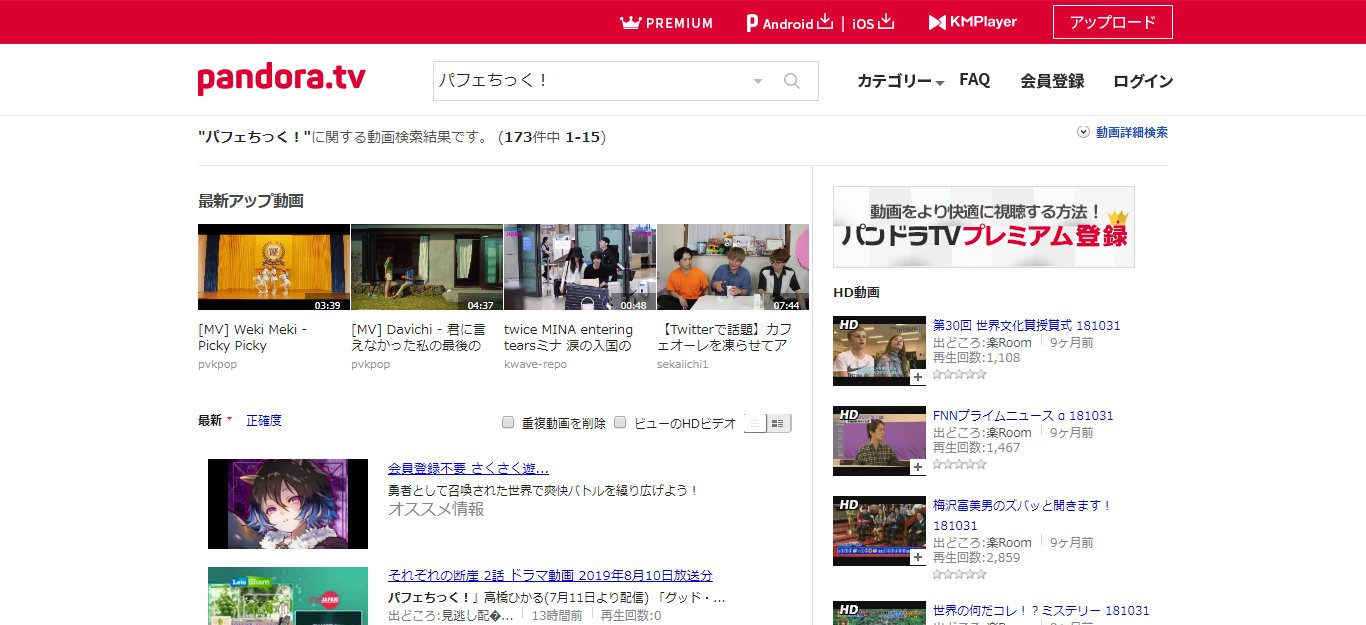The width and height of the screenshot is (1366, 625).
Task: Open the FAQ page
Action: coord(975,80)
